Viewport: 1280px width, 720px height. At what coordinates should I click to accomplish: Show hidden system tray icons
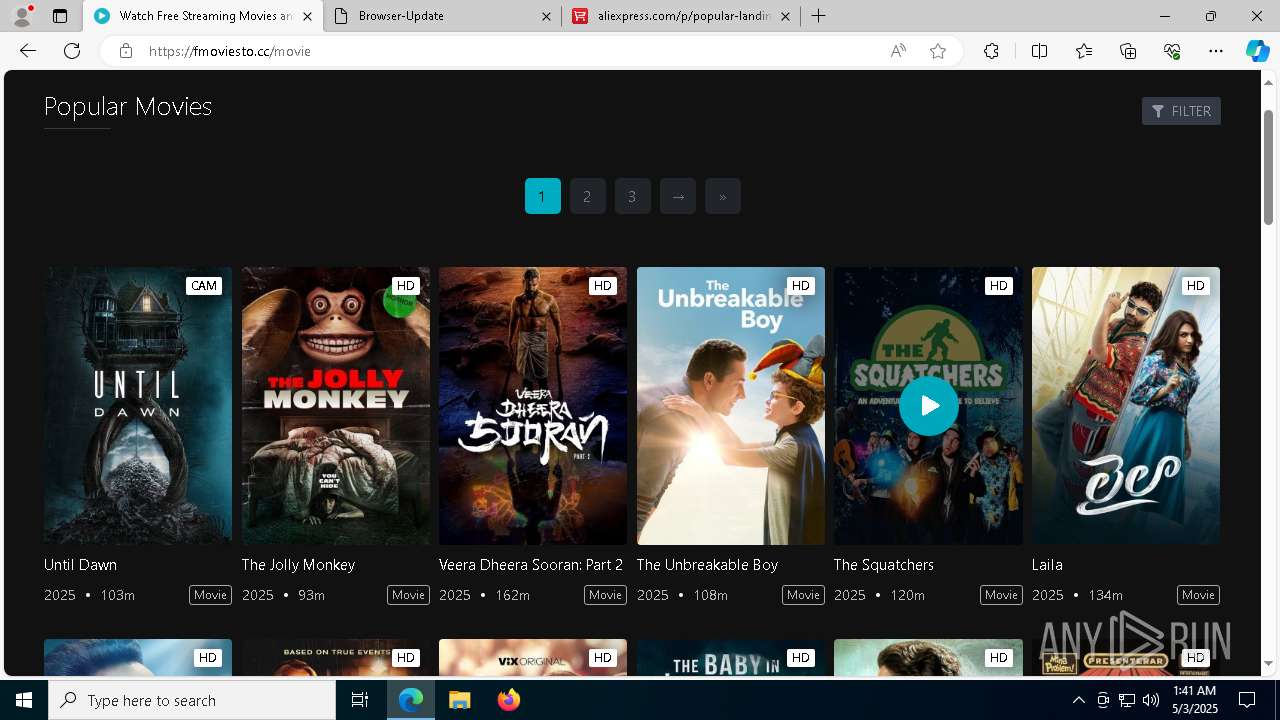tap(1078, 700)
